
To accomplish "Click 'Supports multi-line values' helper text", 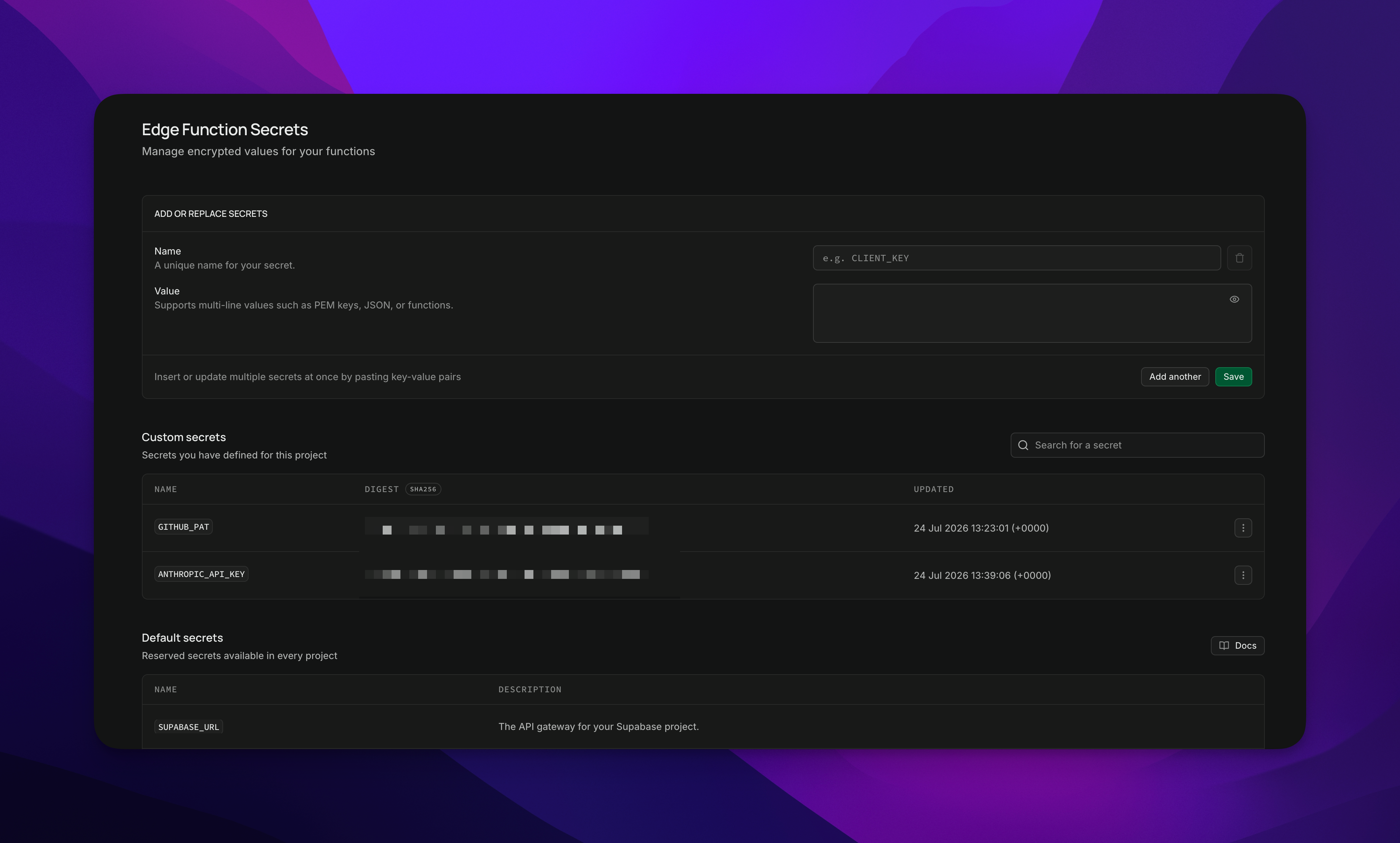I will tap(303, 305).
